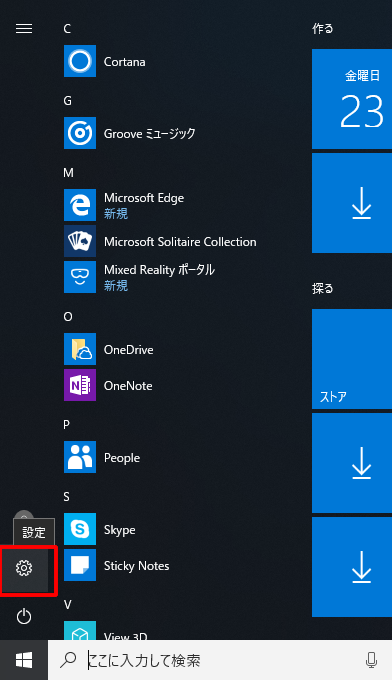Select the letter G group header
392x680 pixels.
point(68,101)
